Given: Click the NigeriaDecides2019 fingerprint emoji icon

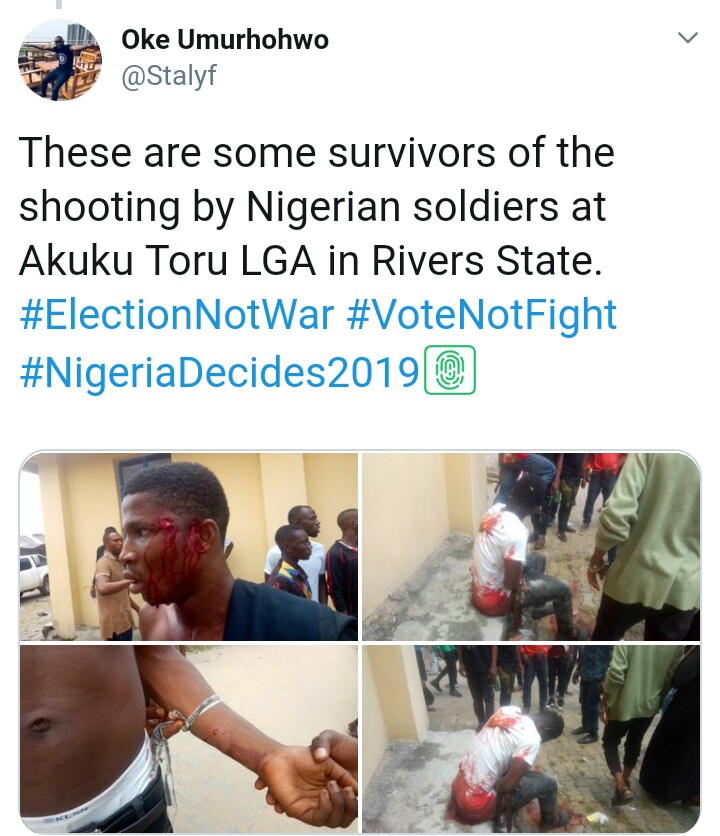Looking at the screenshot, I should [450, 371].
